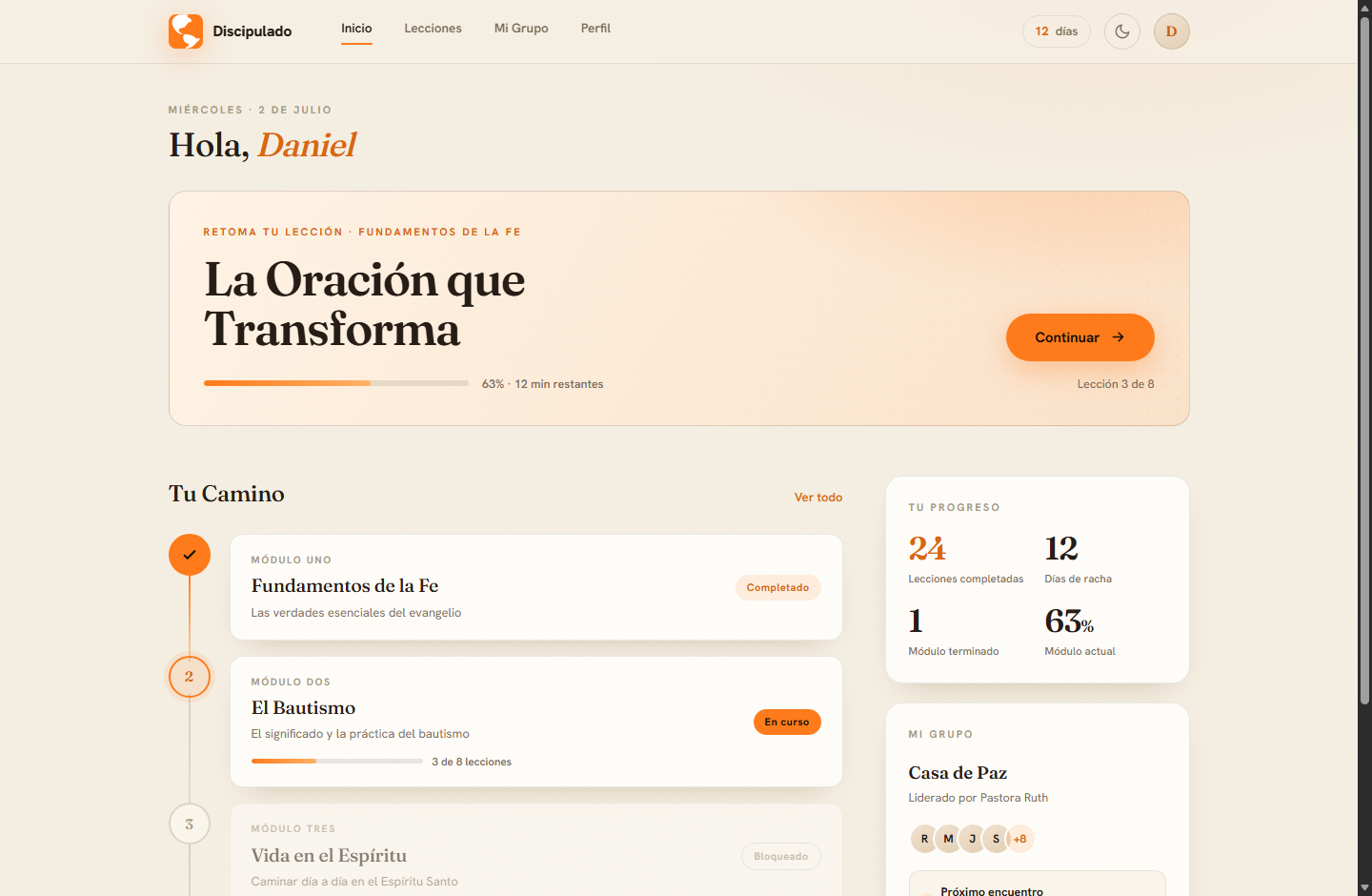Click El Bautismo lessons progress bar
Viewport: 1372px width, 896px height.
pyautogui.click(x=337, y=762)
